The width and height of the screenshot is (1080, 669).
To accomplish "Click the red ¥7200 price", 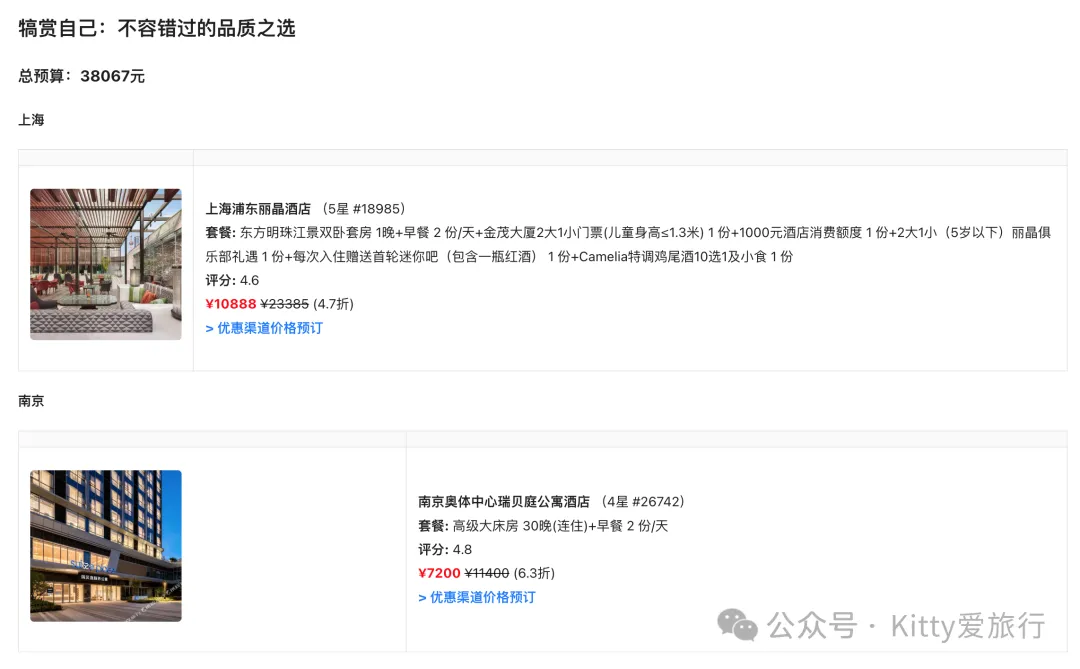I will coord(439,573).
